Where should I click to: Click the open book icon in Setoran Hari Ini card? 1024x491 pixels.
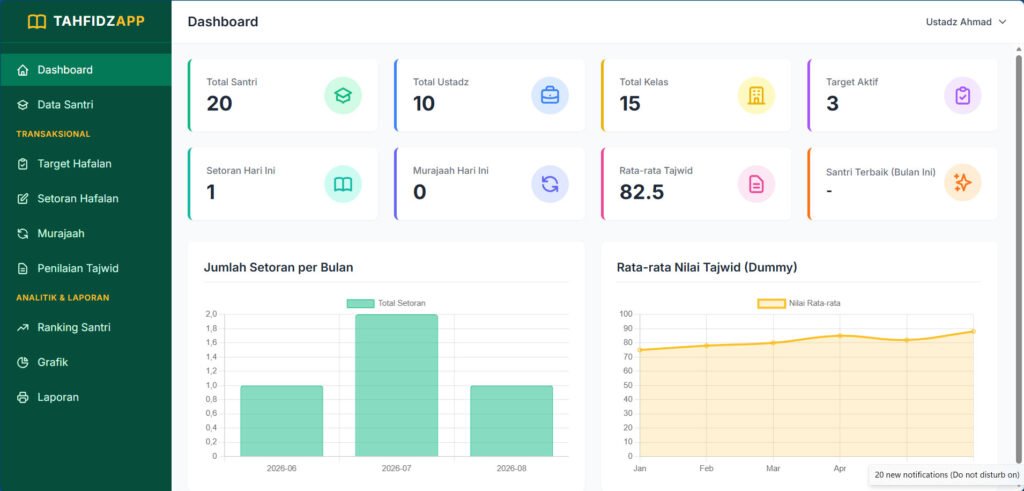pos(343,184)
